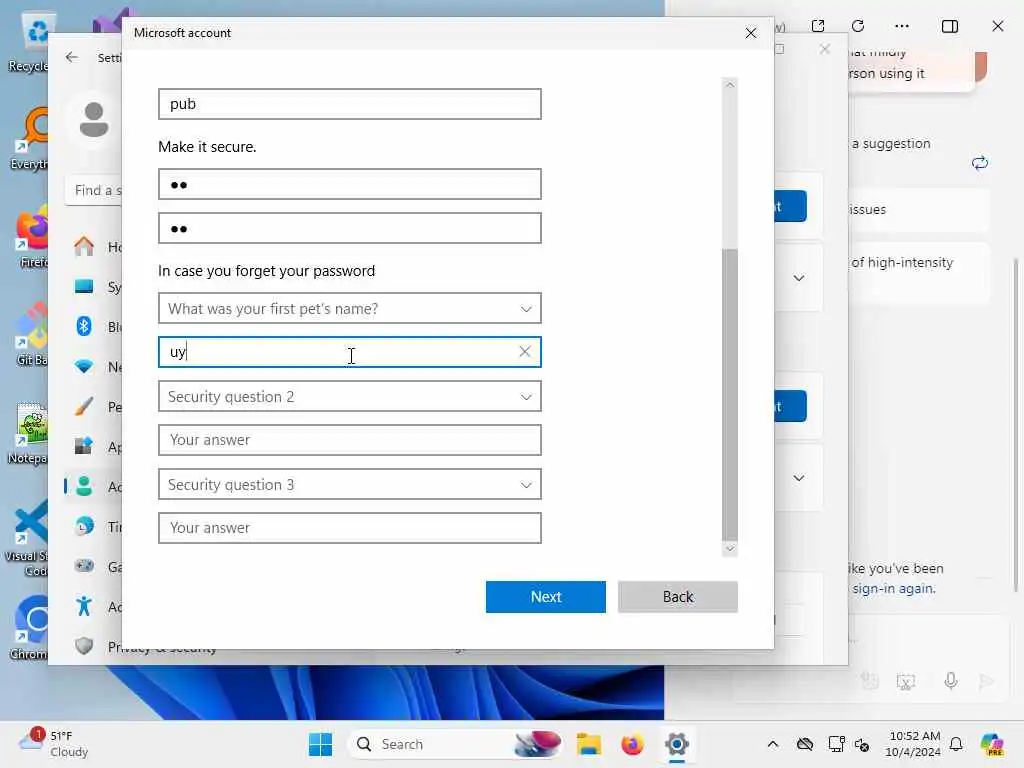This screenshot has width=1024, height=768.
Task: Click the username field containing 'pub'
Action: [x=349, y=104]
